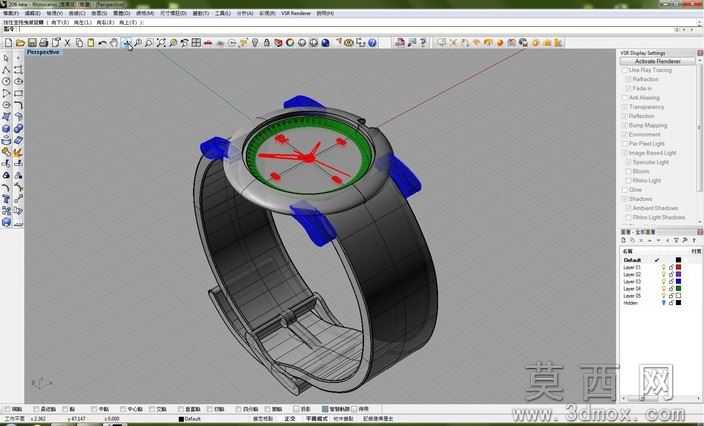Viewport: 704px width, 426px height.
Task: Click the Layer 05 white color swatch
Action: click(x=678, y=296)
